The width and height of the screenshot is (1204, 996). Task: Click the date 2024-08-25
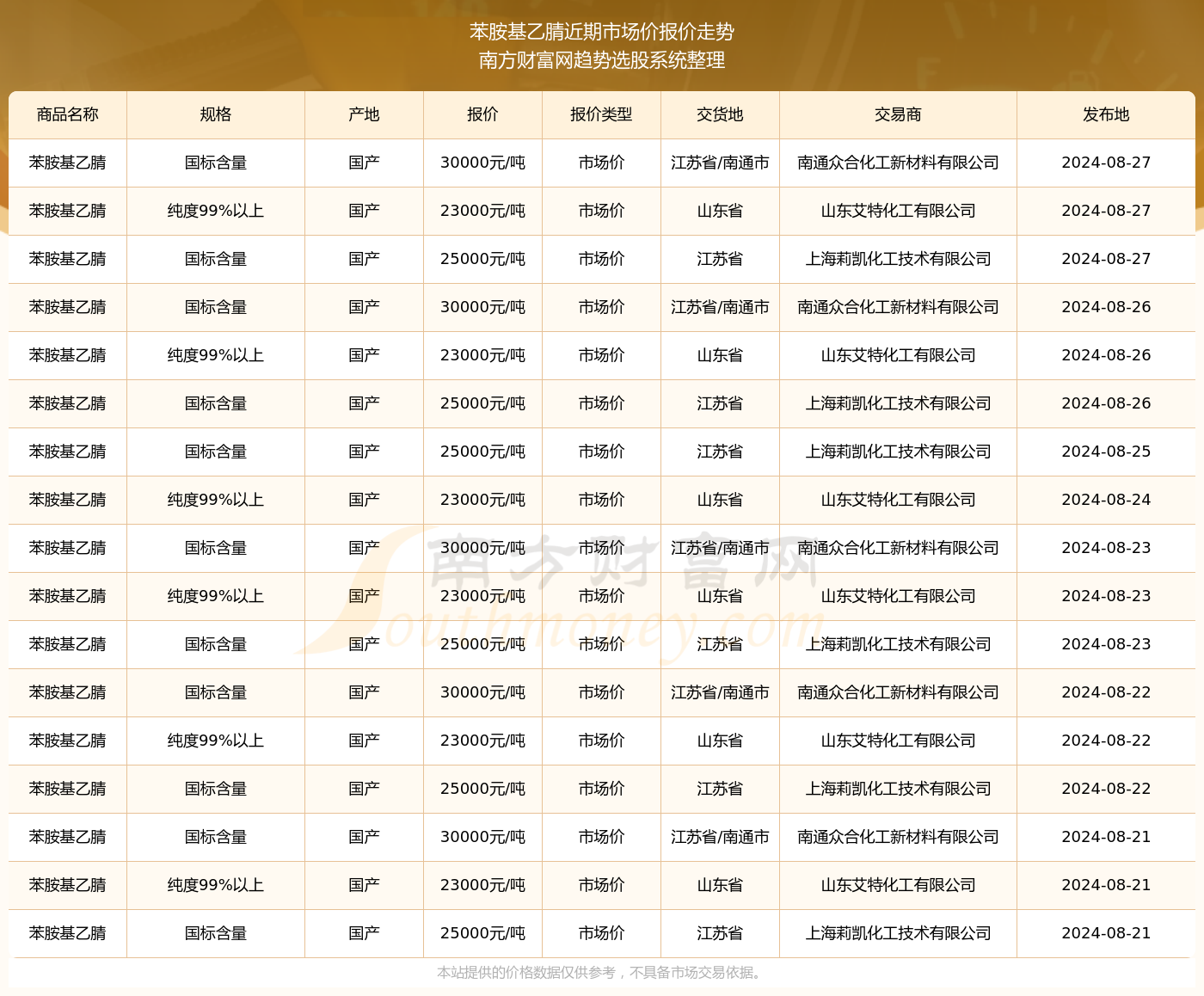pos(1106,452)
